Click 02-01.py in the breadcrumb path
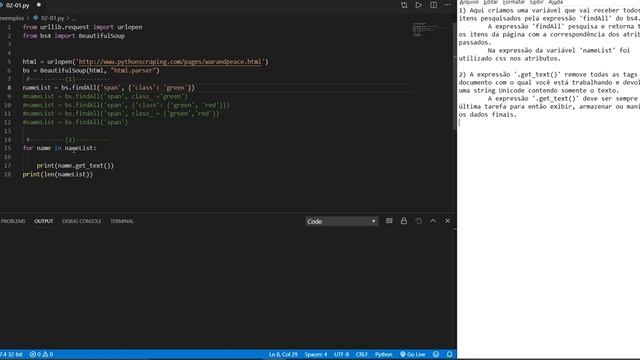640x360 pixels. (53, 18)
